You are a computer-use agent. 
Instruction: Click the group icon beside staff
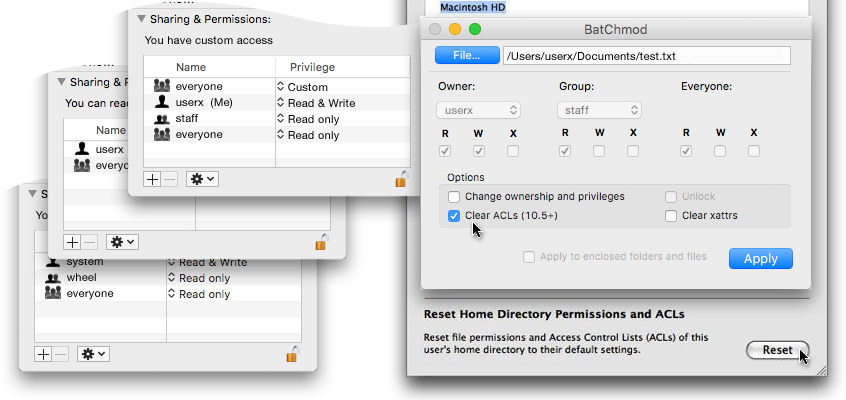pyautogui.click(x=161, y=119)
